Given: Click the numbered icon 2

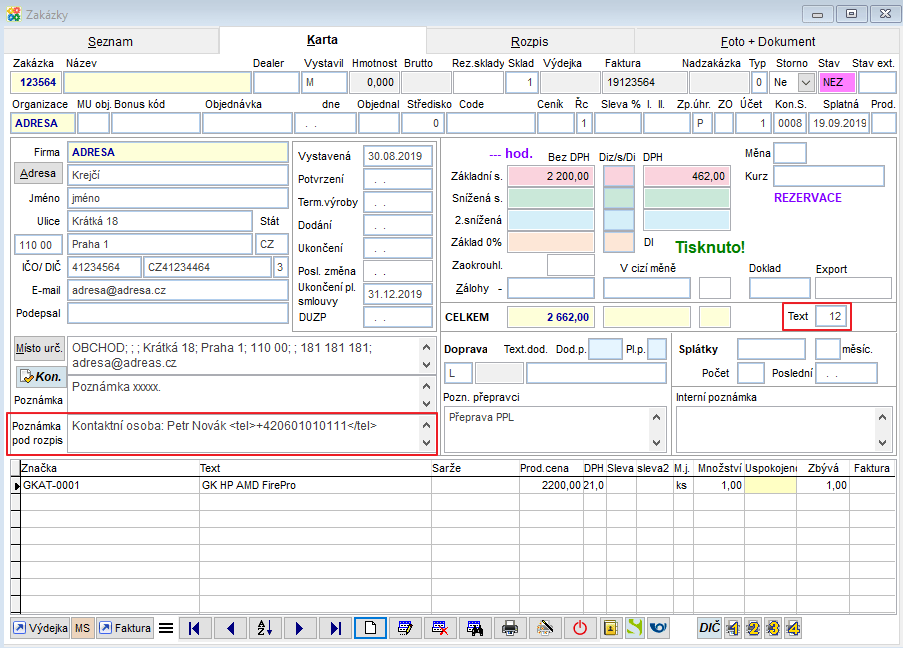Looking at the screenshot, I should click(x=753, y=628).
